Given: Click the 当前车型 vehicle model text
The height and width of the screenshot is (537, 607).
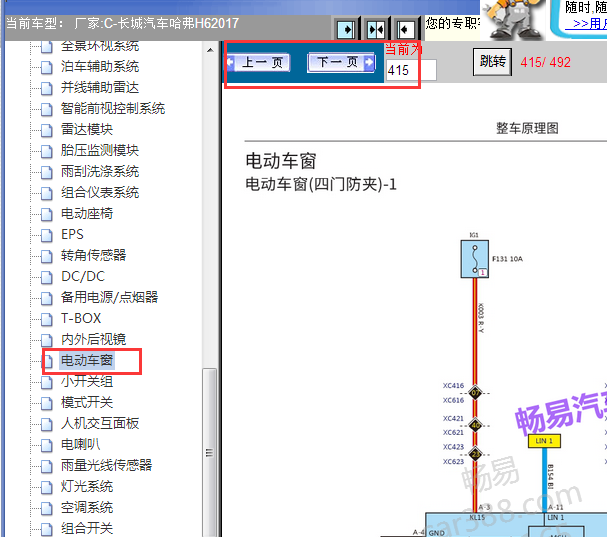Looking at the screenshot, I should pyautogui.click(x=122, y=24).
